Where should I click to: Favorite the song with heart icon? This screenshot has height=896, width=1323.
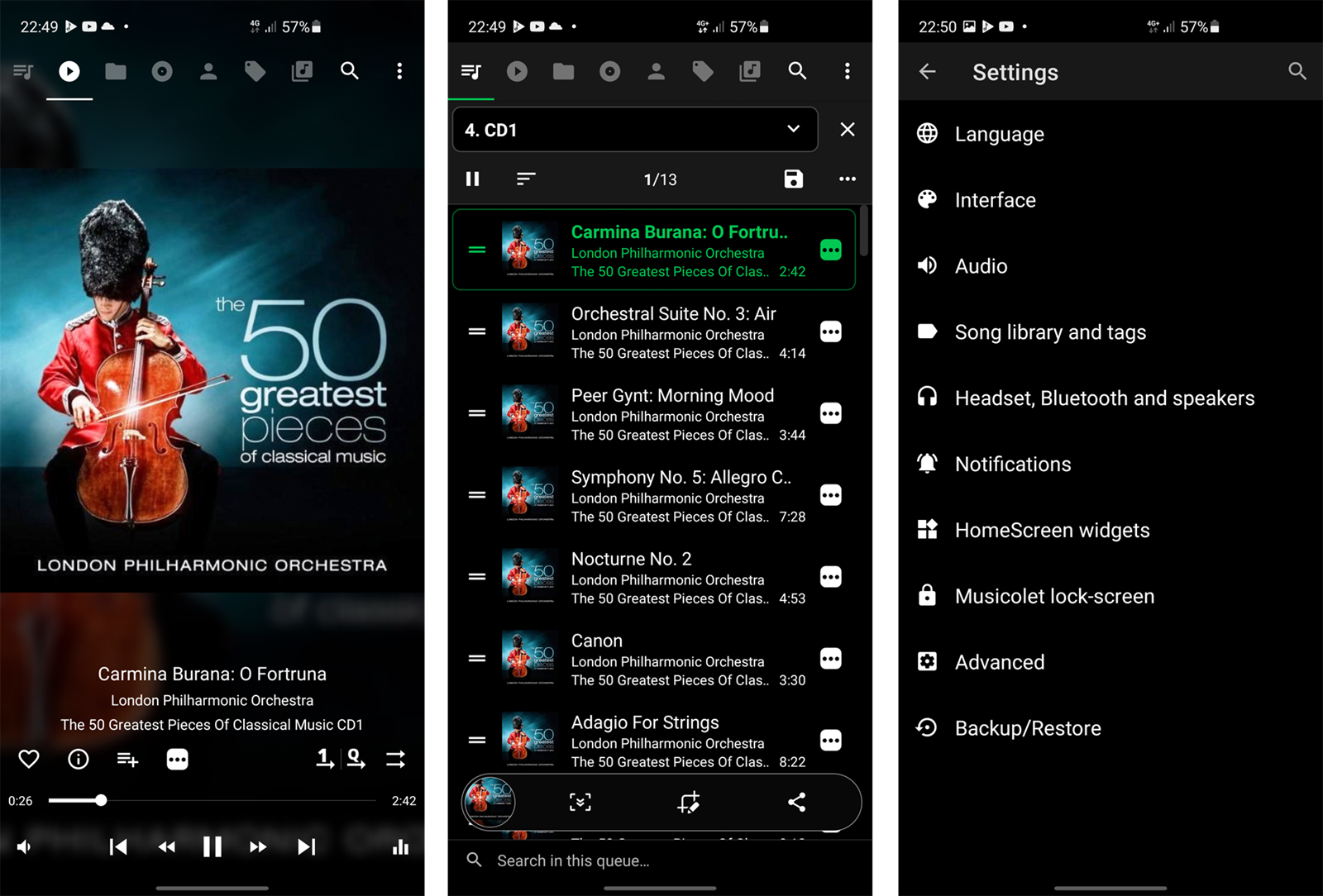[x=29, y=759]
